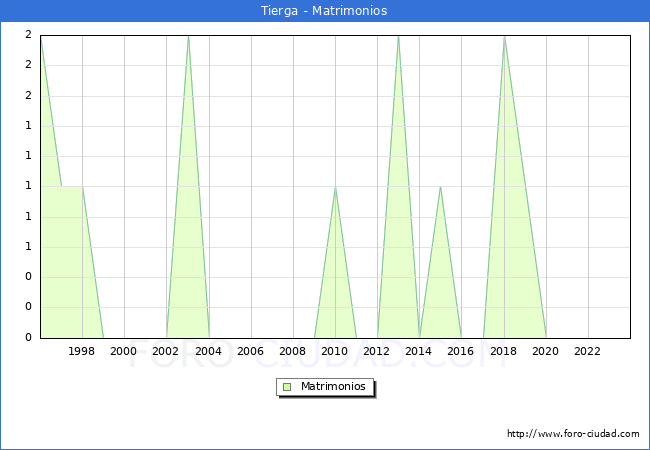Click the 2018 peak of the area chart

503,36
